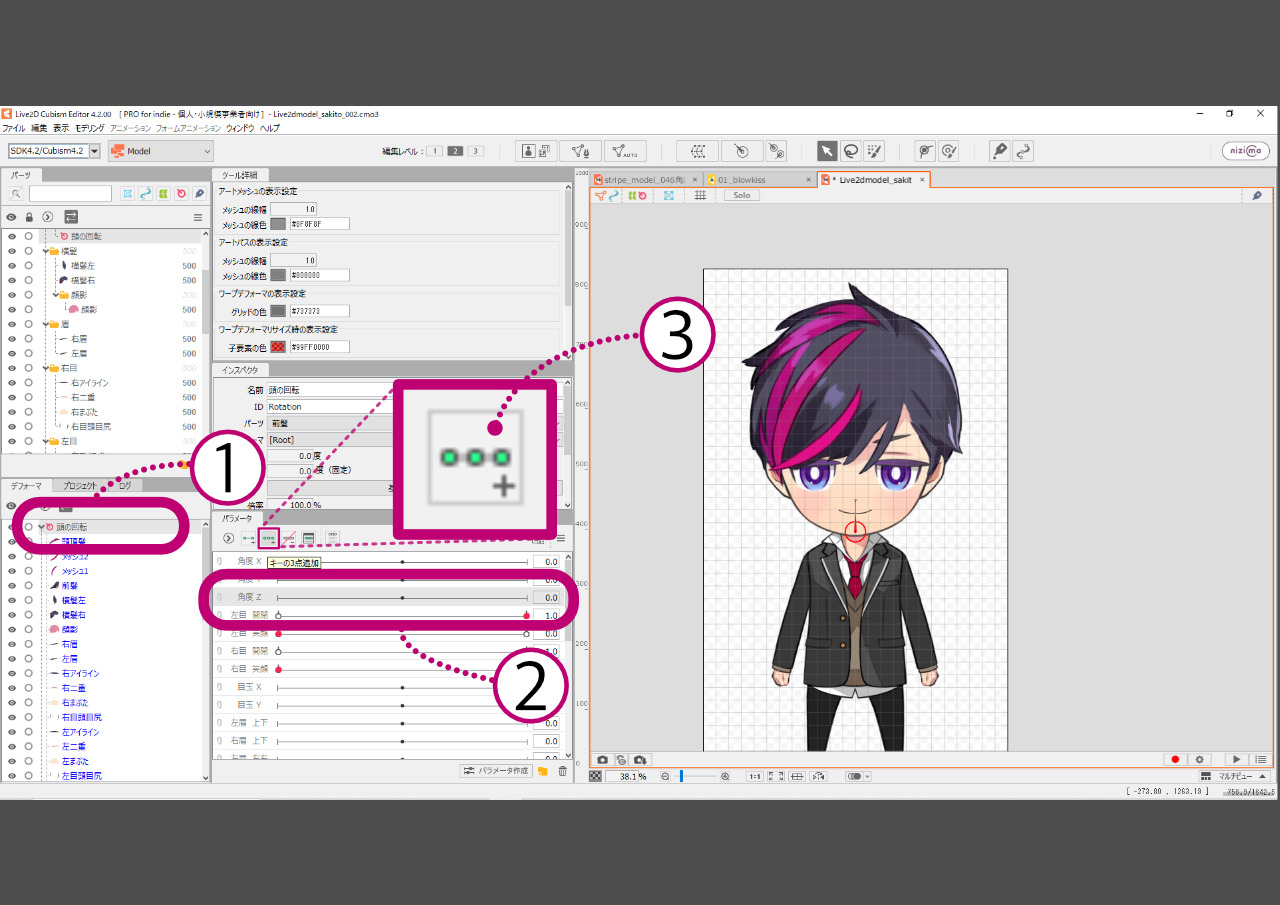Image resolution: width=1280 pixels, height=905 pixels.
Task: Click the add two keys icon
Action: 248,538
